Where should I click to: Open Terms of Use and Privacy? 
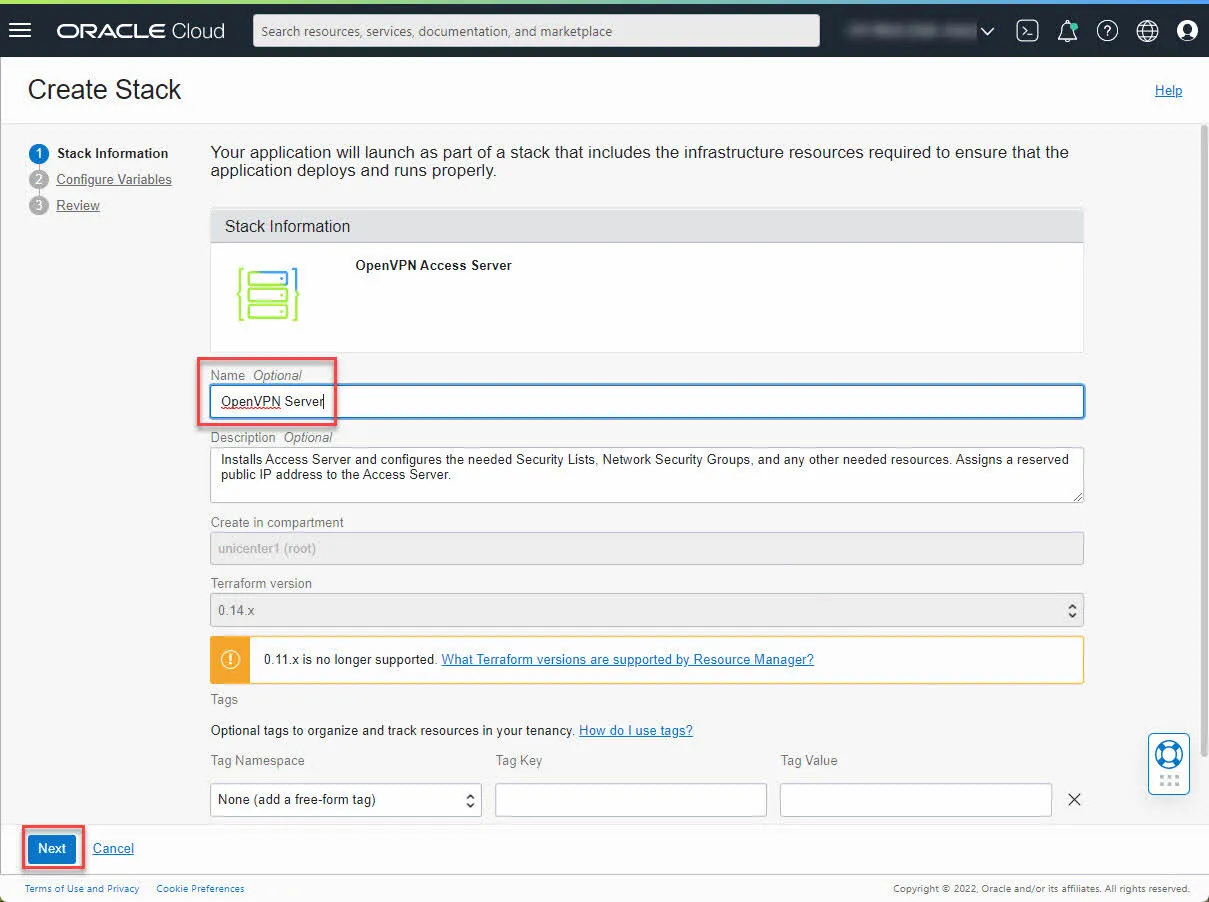pyautogui.click(x=82, y=888)
